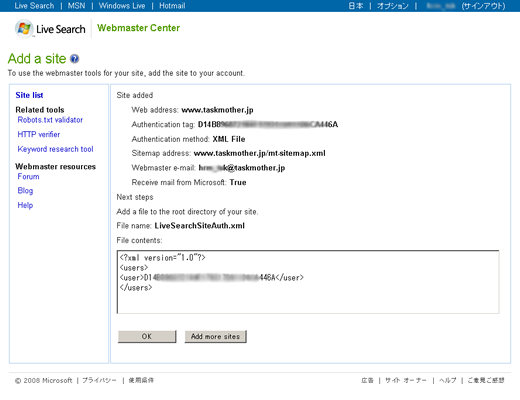Click the sitemap address www.taskmother.jp/mt-sitemap.xml
520x400 pixels.
pyautogui.click(x=259, y=153)
